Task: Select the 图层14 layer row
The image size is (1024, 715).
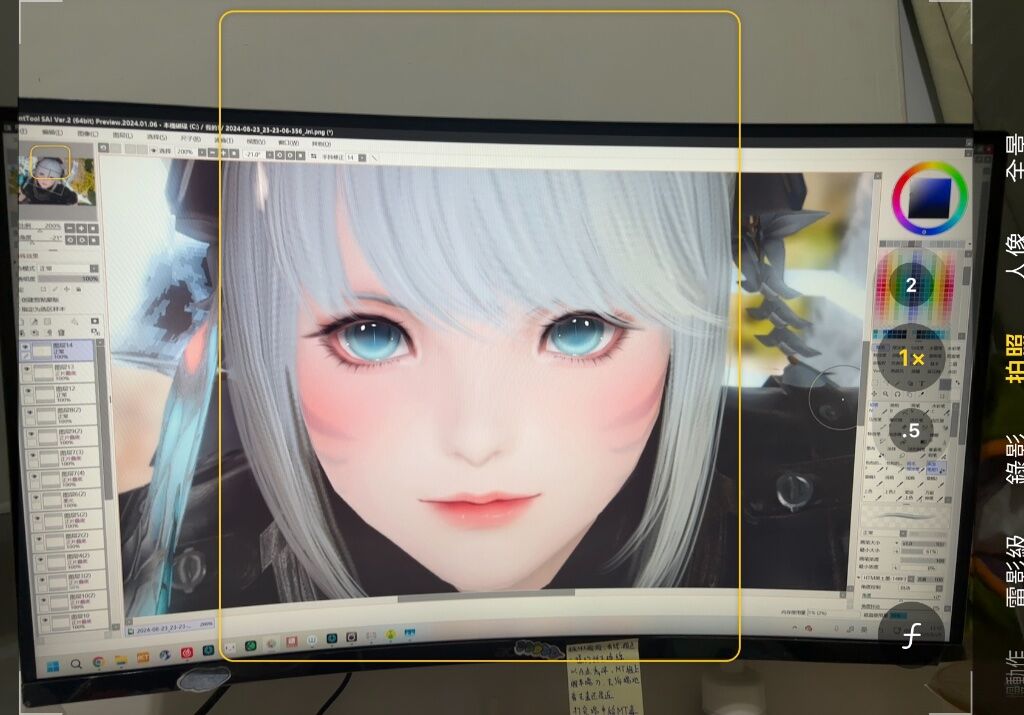Action: 57,350
